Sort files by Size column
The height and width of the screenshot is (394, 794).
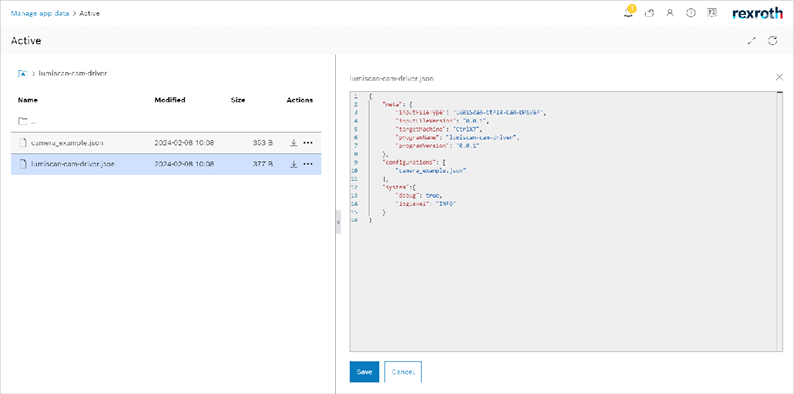click(237, 100)
